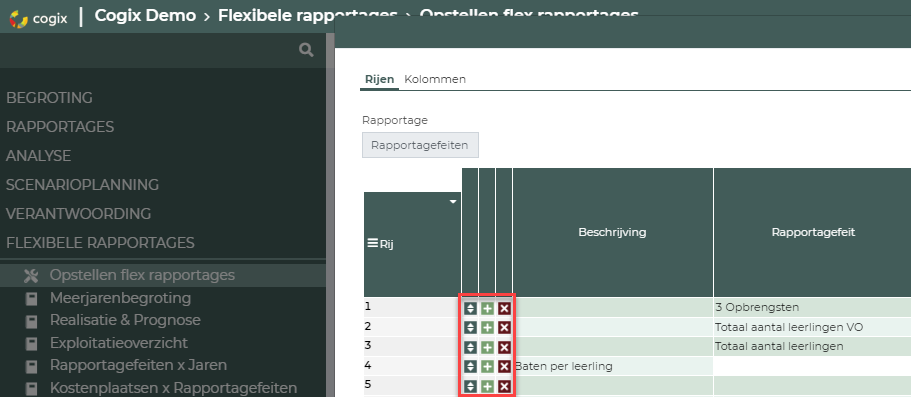
Task: Collapse the FLEXIBELE RAPPORTAGES section
Action: pyautogui.click(x=100, y=242)
